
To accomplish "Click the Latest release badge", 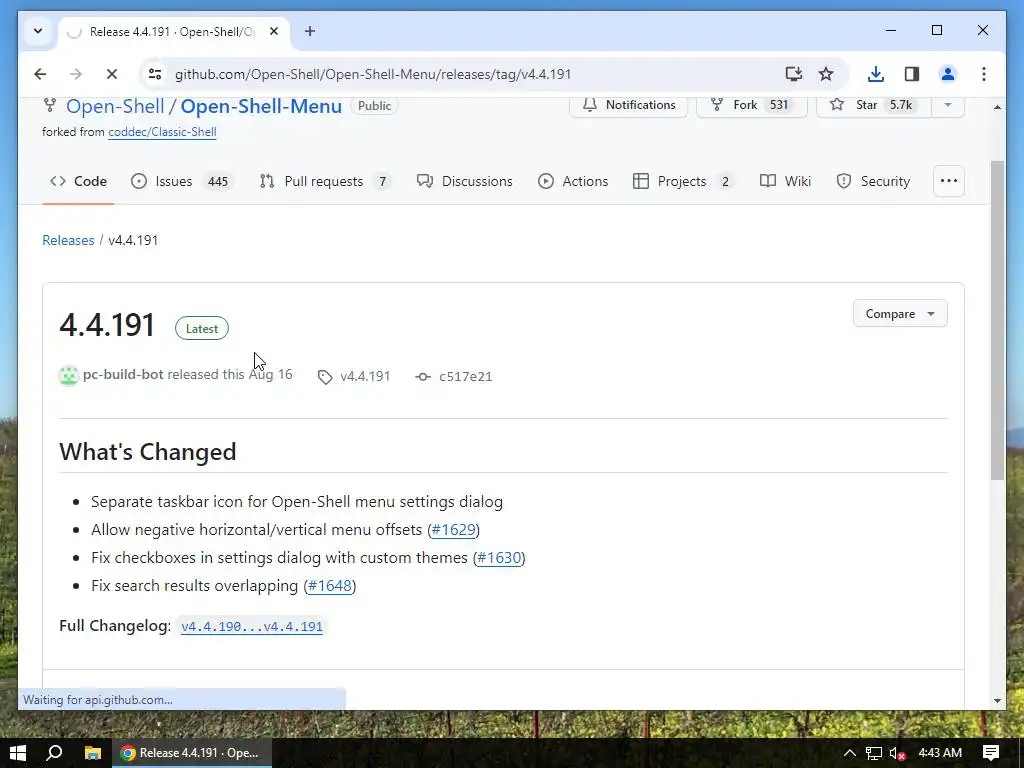I will pos(202,328).
